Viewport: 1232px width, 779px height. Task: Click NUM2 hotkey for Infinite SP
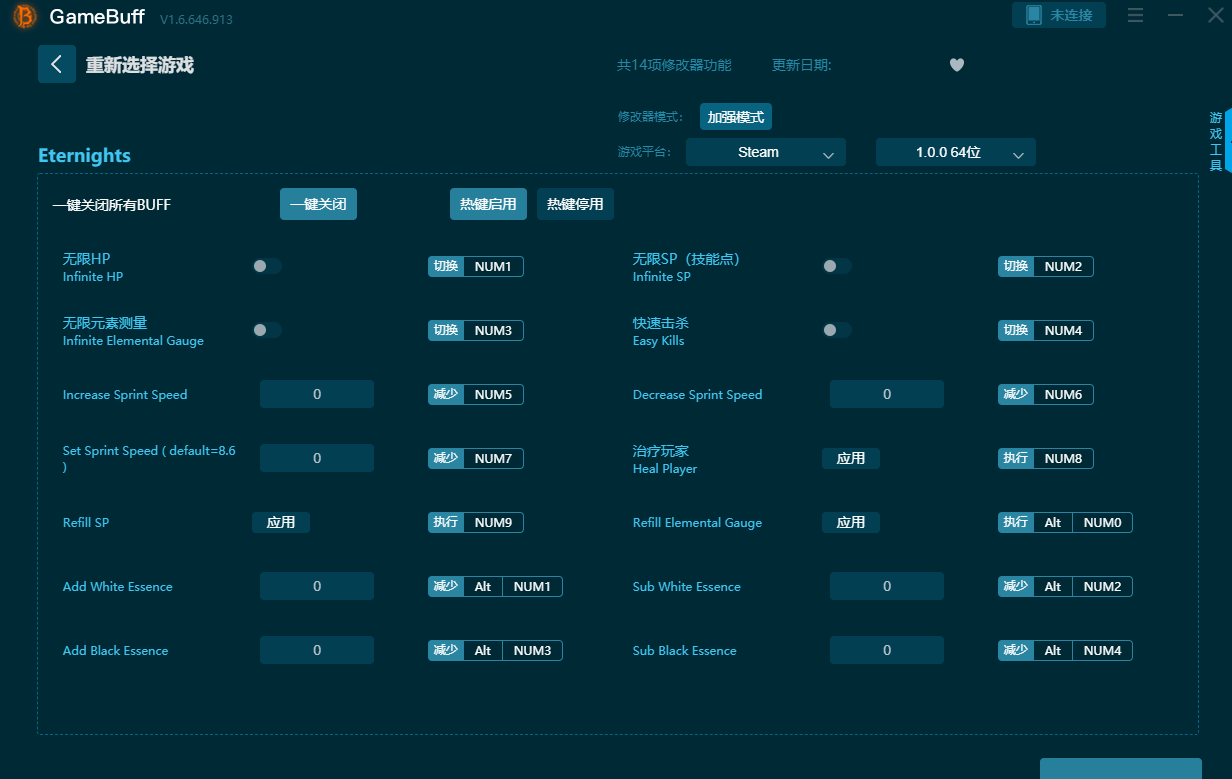[x=1063, y=266]
